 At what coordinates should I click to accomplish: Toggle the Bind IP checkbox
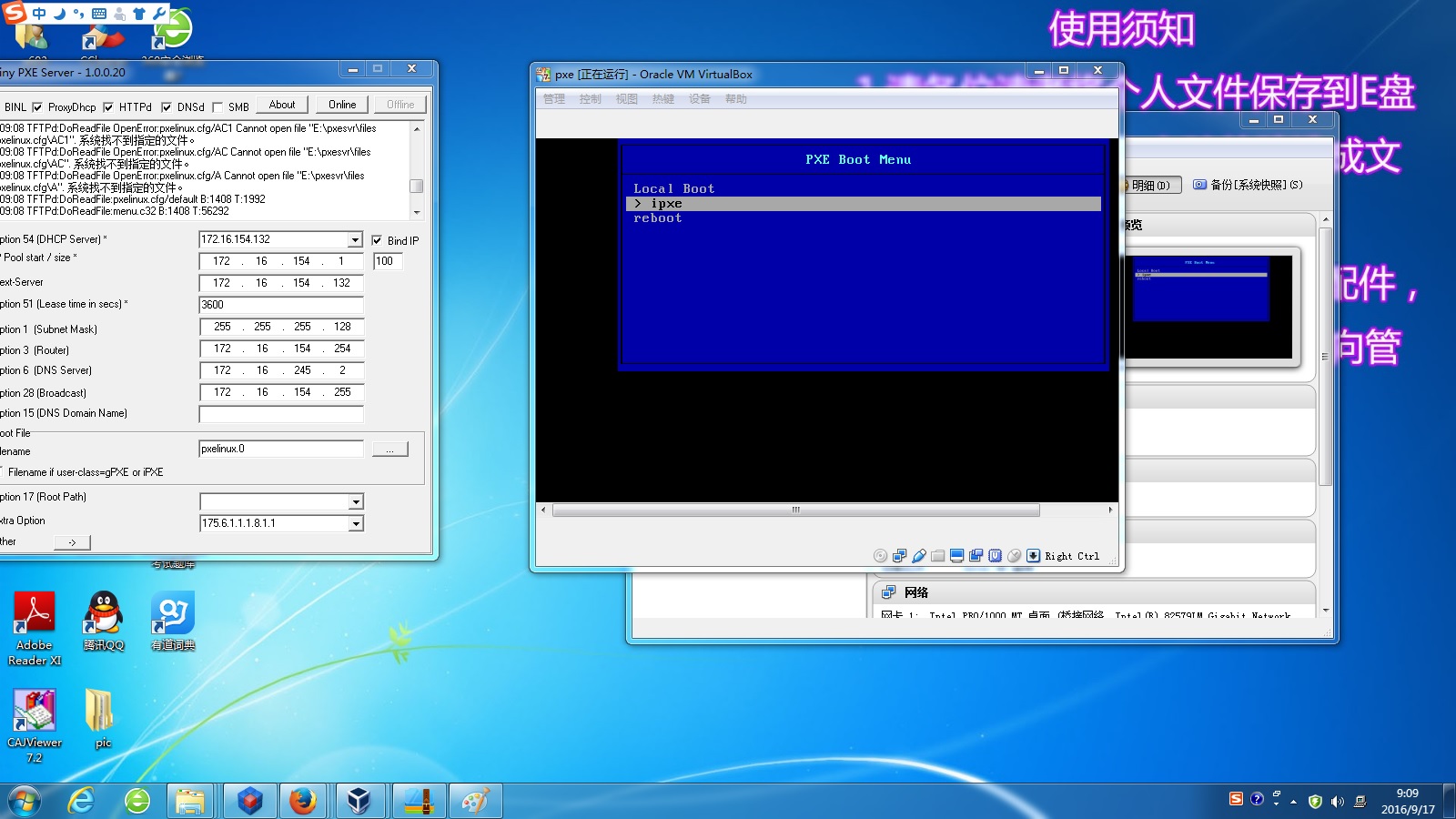[377, 240]
